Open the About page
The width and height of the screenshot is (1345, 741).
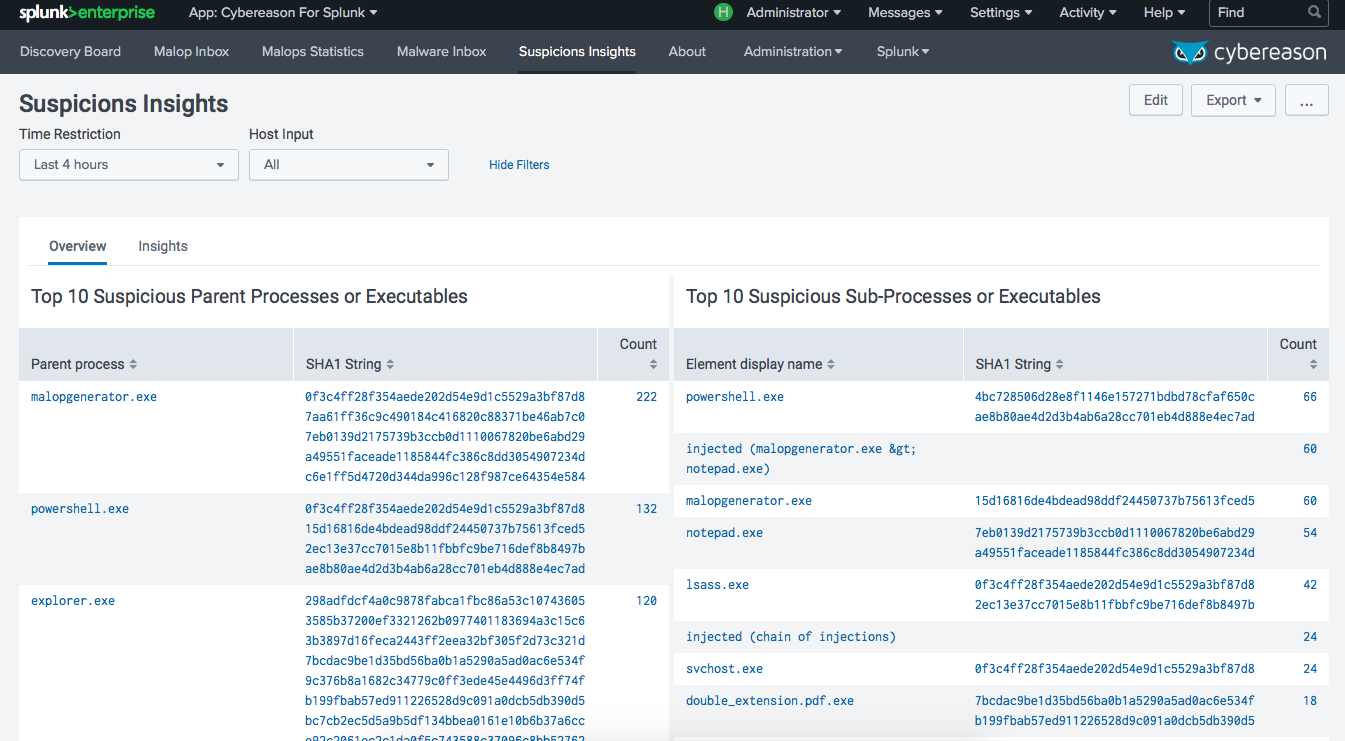[687, 52]
